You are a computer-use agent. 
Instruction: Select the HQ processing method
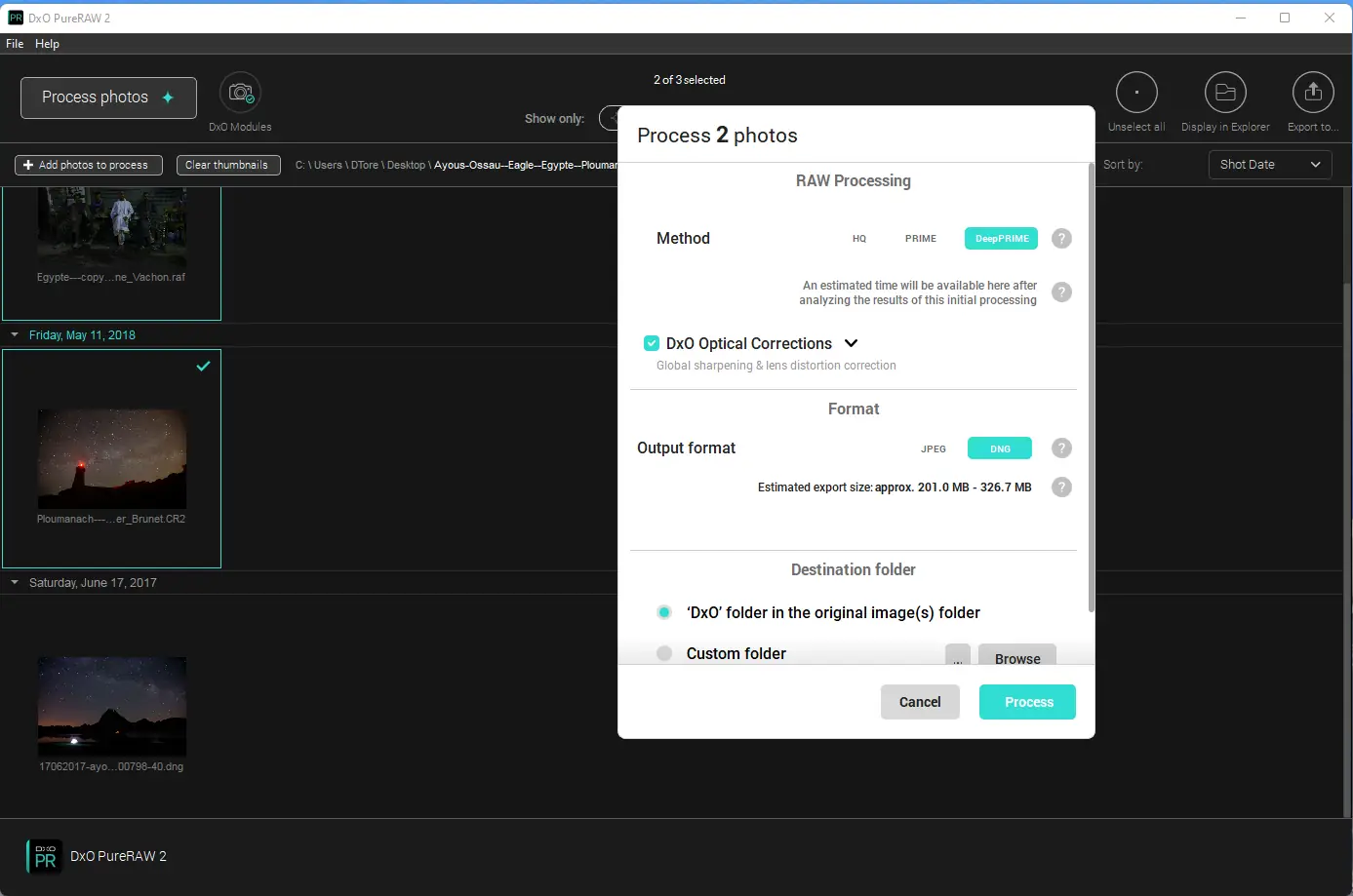pos(859,239)
